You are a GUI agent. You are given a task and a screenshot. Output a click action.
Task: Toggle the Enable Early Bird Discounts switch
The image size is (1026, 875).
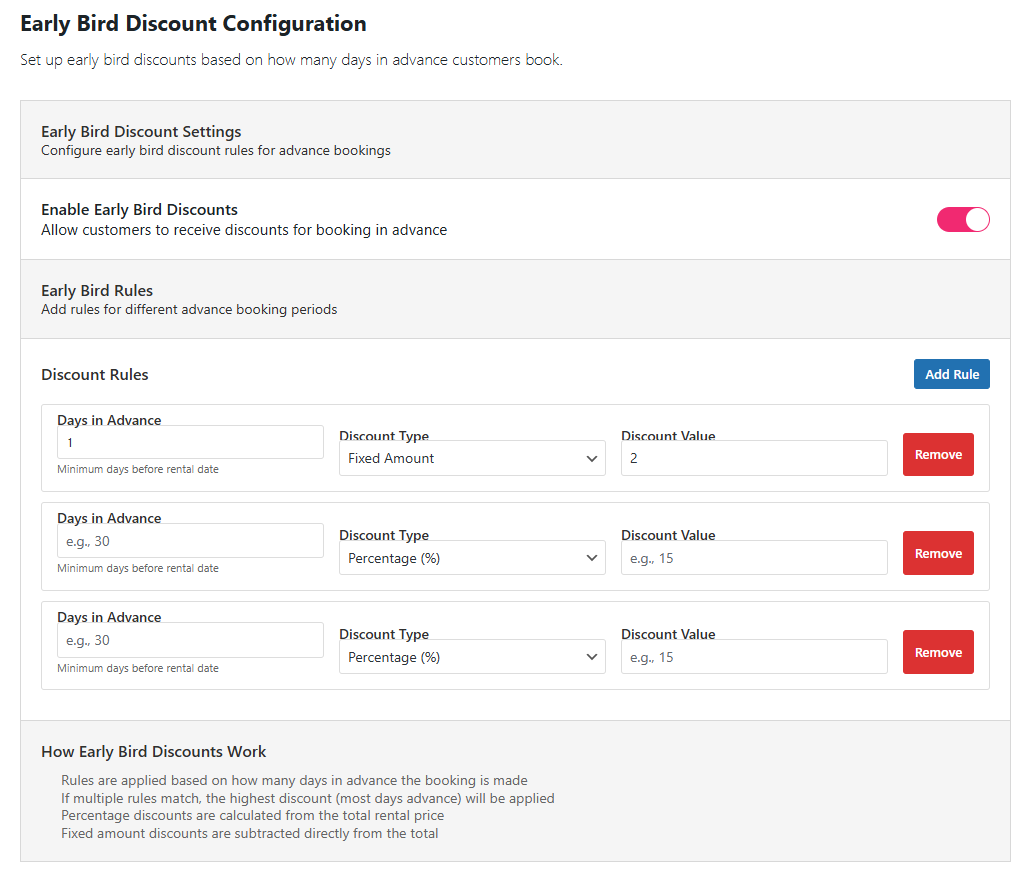(962, 220)
